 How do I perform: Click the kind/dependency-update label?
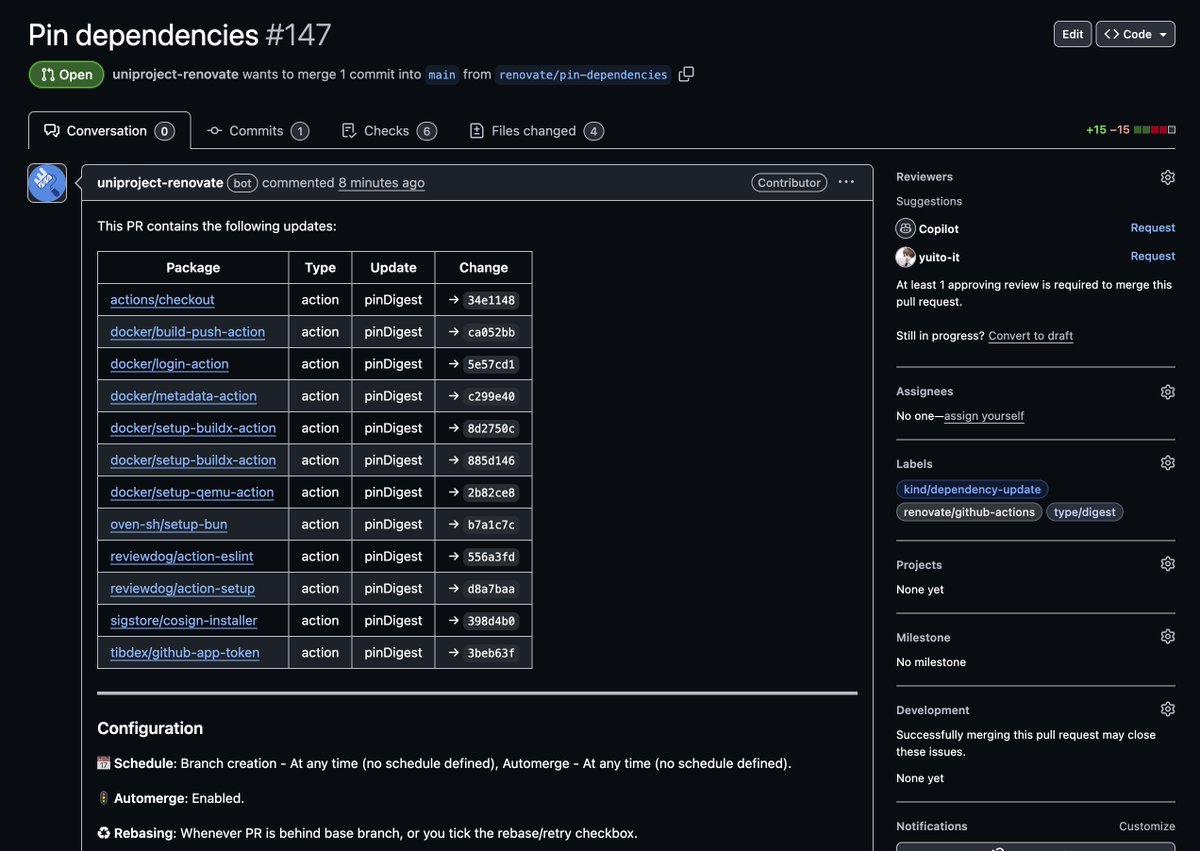click(972, 489)
